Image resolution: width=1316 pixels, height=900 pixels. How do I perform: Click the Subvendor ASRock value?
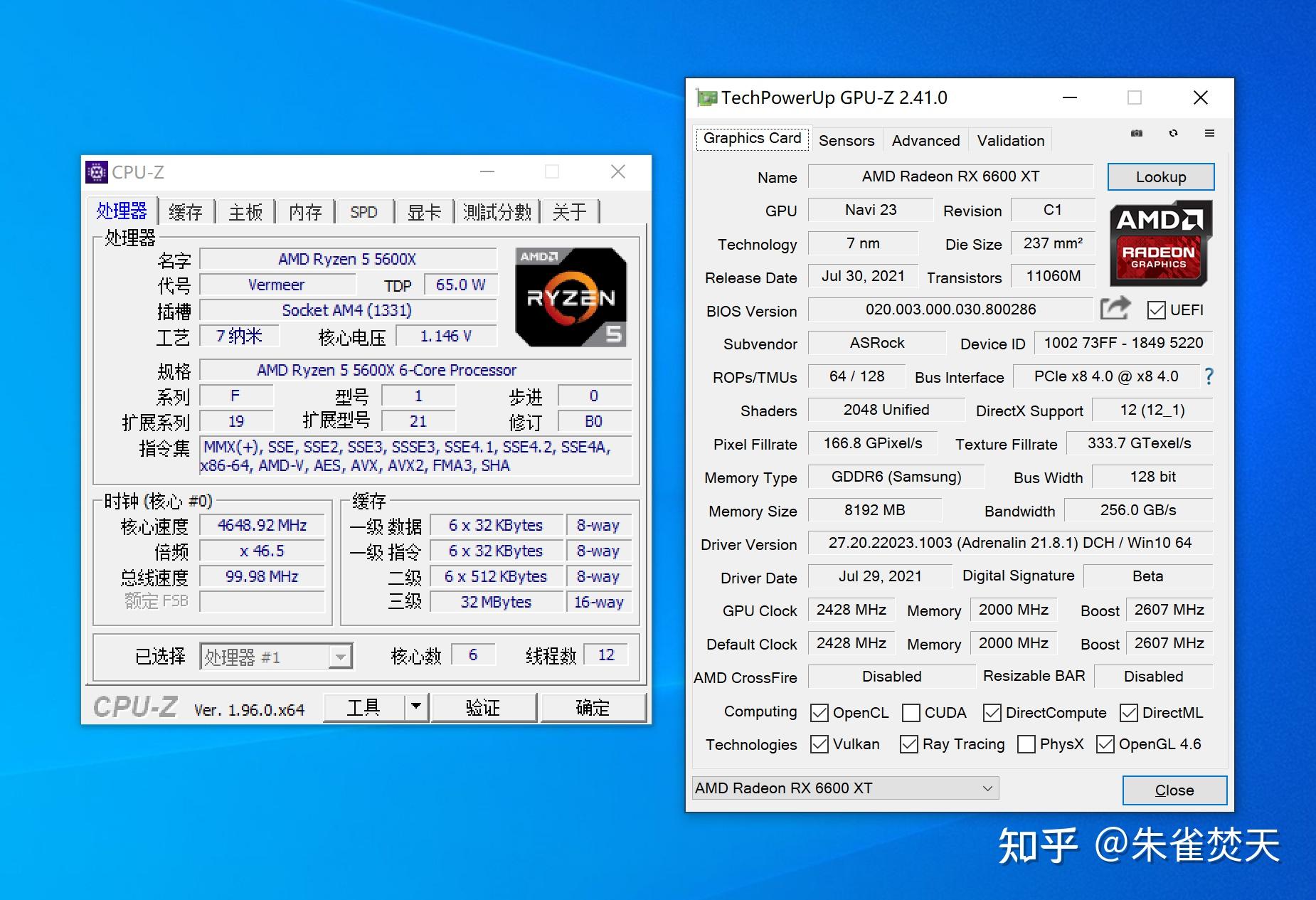click(877, 343)
